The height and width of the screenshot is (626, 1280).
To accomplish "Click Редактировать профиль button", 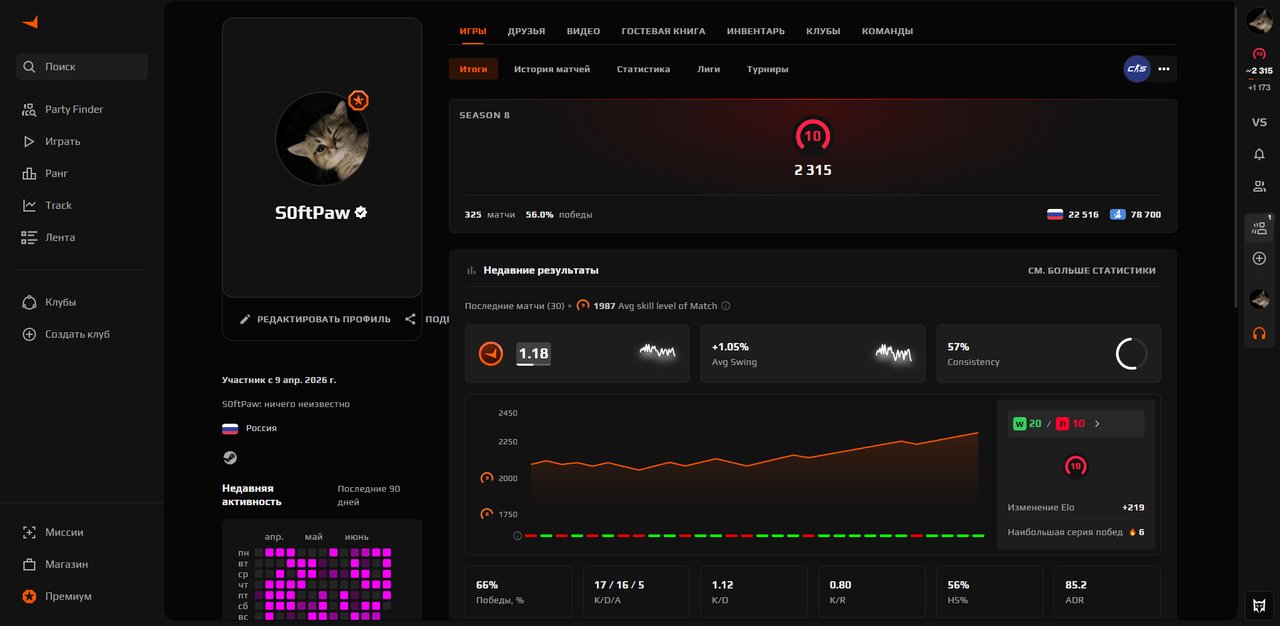I will click(x=315, y=319).
